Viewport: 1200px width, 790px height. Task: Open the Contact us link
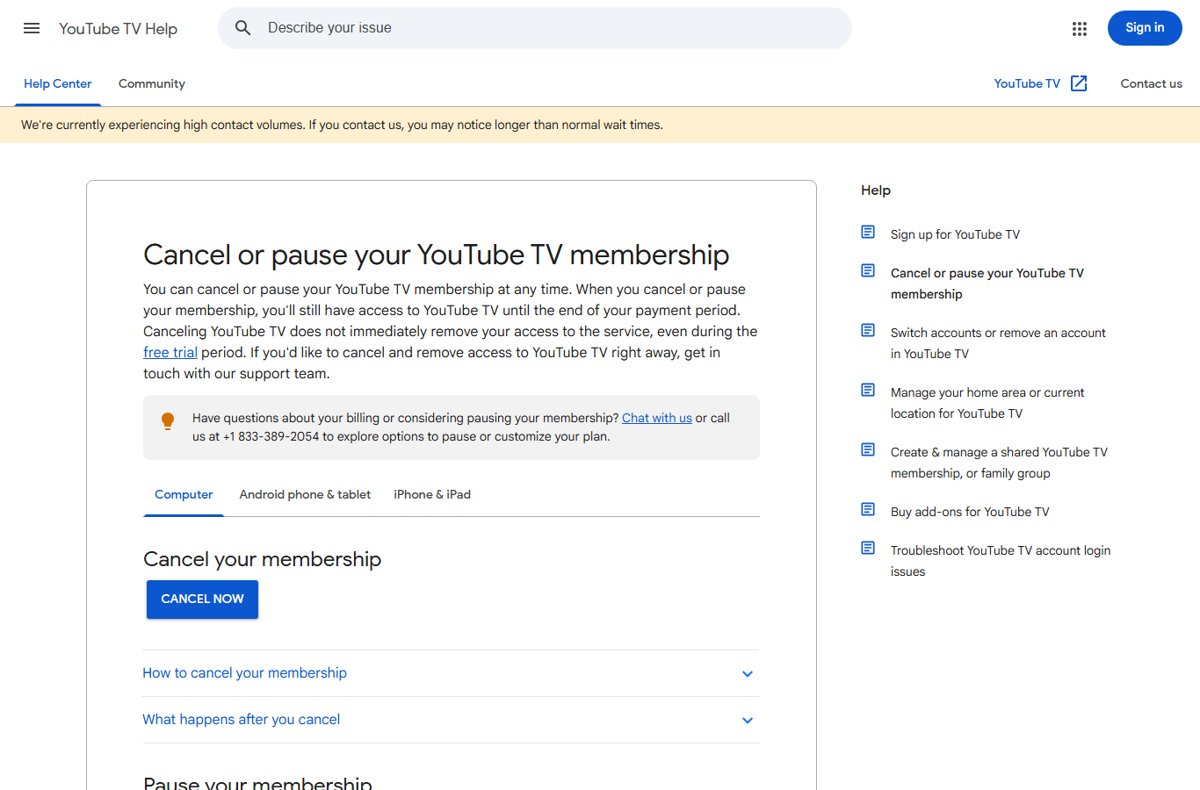(1151, 84)
